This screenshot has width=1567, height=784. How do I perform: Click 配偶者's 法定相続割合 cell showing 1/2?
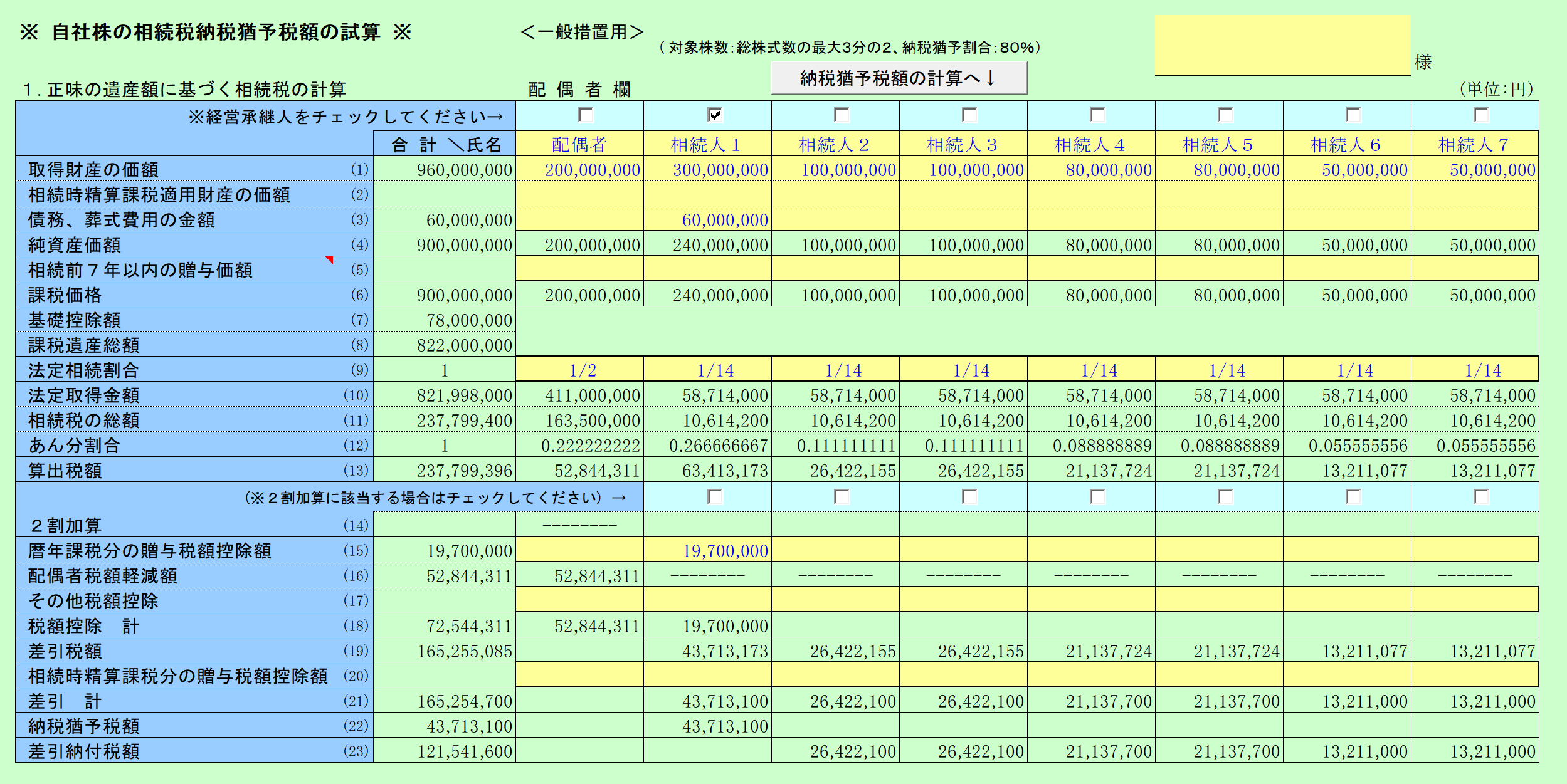point(579,369)
